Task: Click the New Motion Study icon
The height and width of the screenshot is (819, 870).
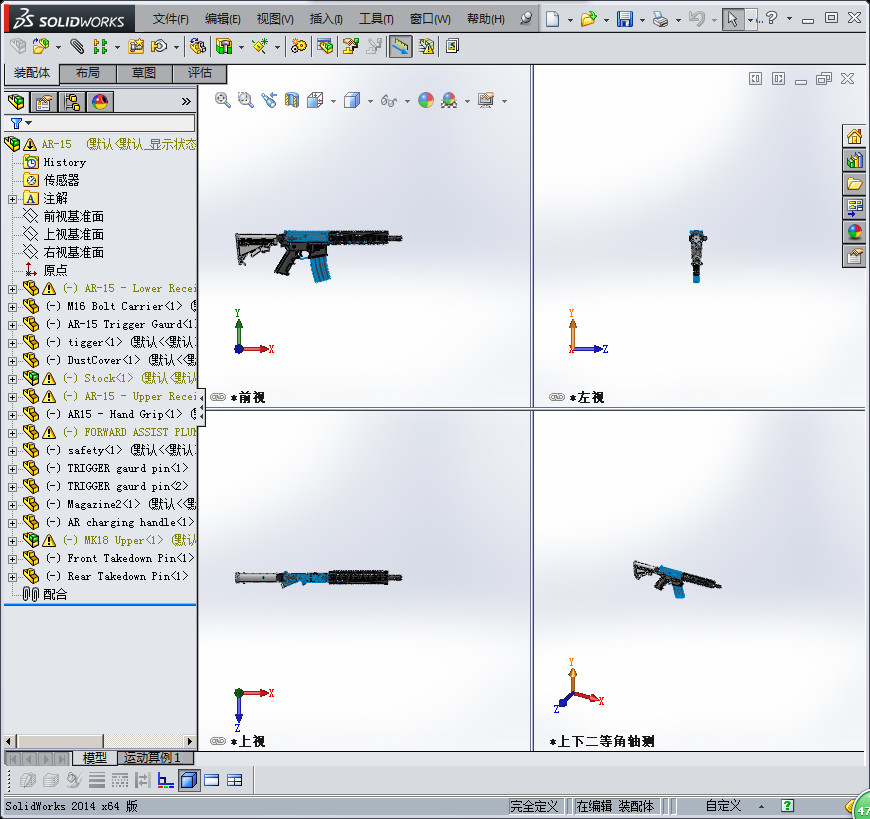Action: [x=299, y=46]
